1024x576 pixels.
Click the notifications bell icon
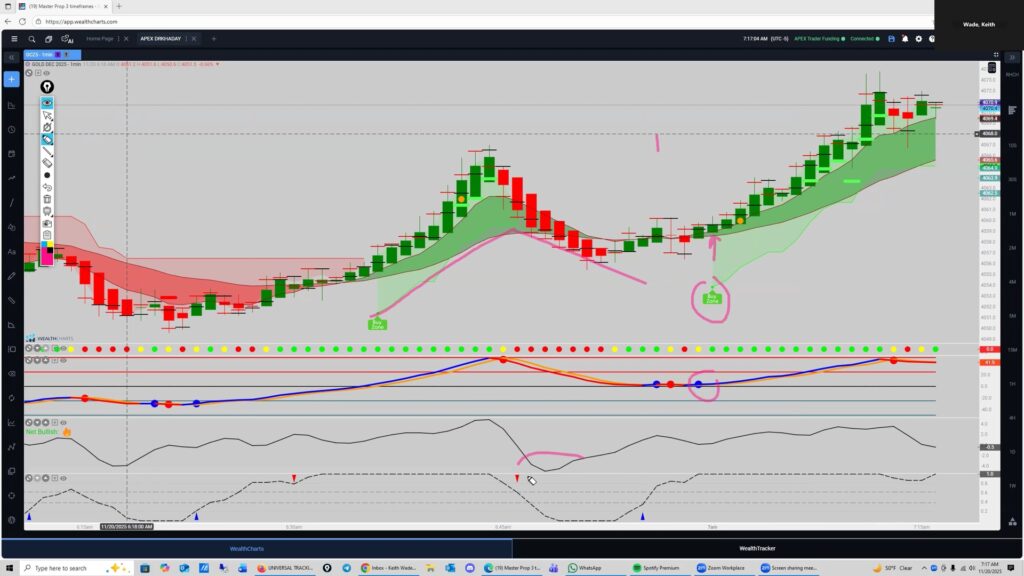click(904, 39)
